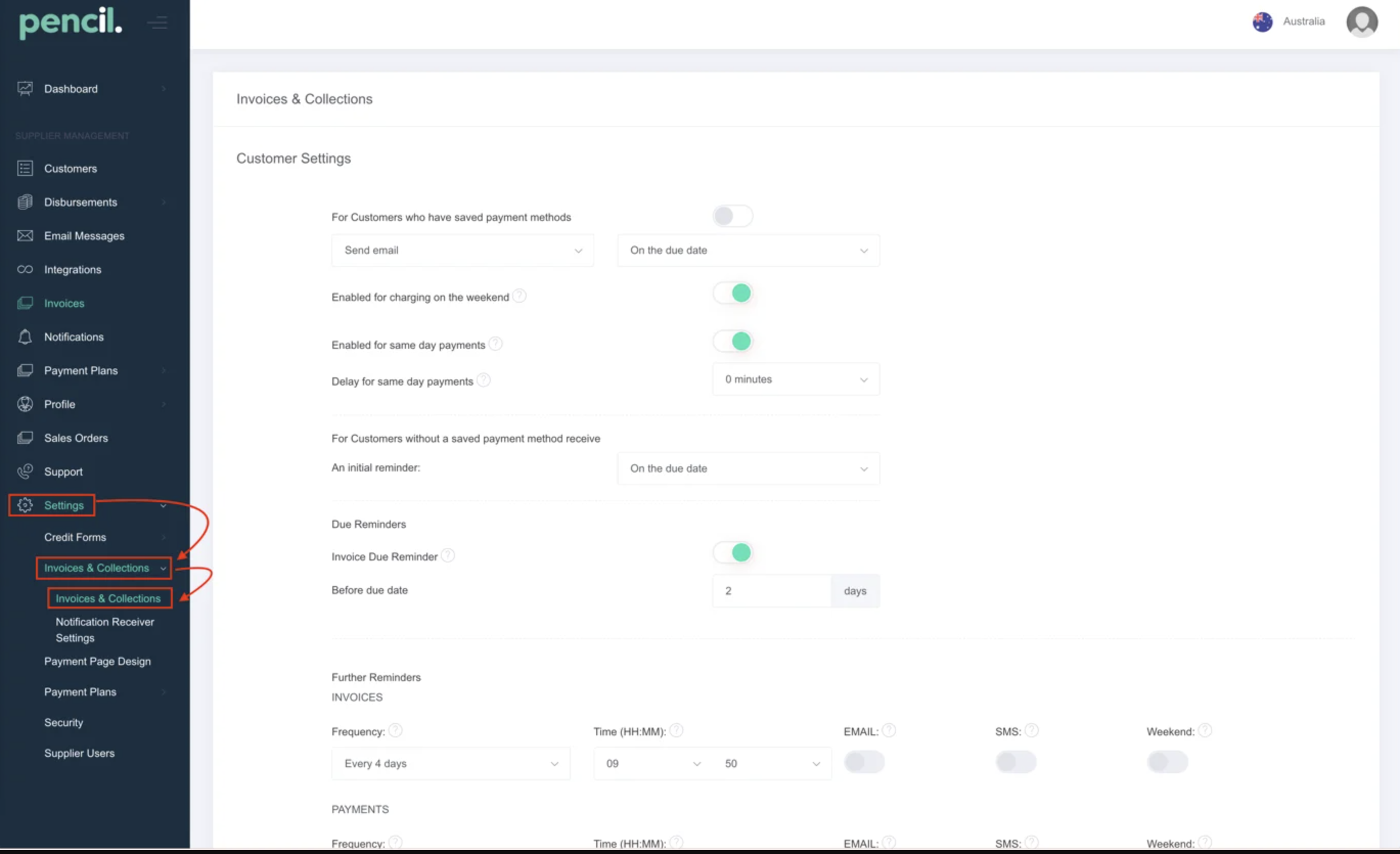The height and width of the screenshot is (854, 1400).
Task: Disable charging on the weekend toggle
Action: tap(732, 293)
